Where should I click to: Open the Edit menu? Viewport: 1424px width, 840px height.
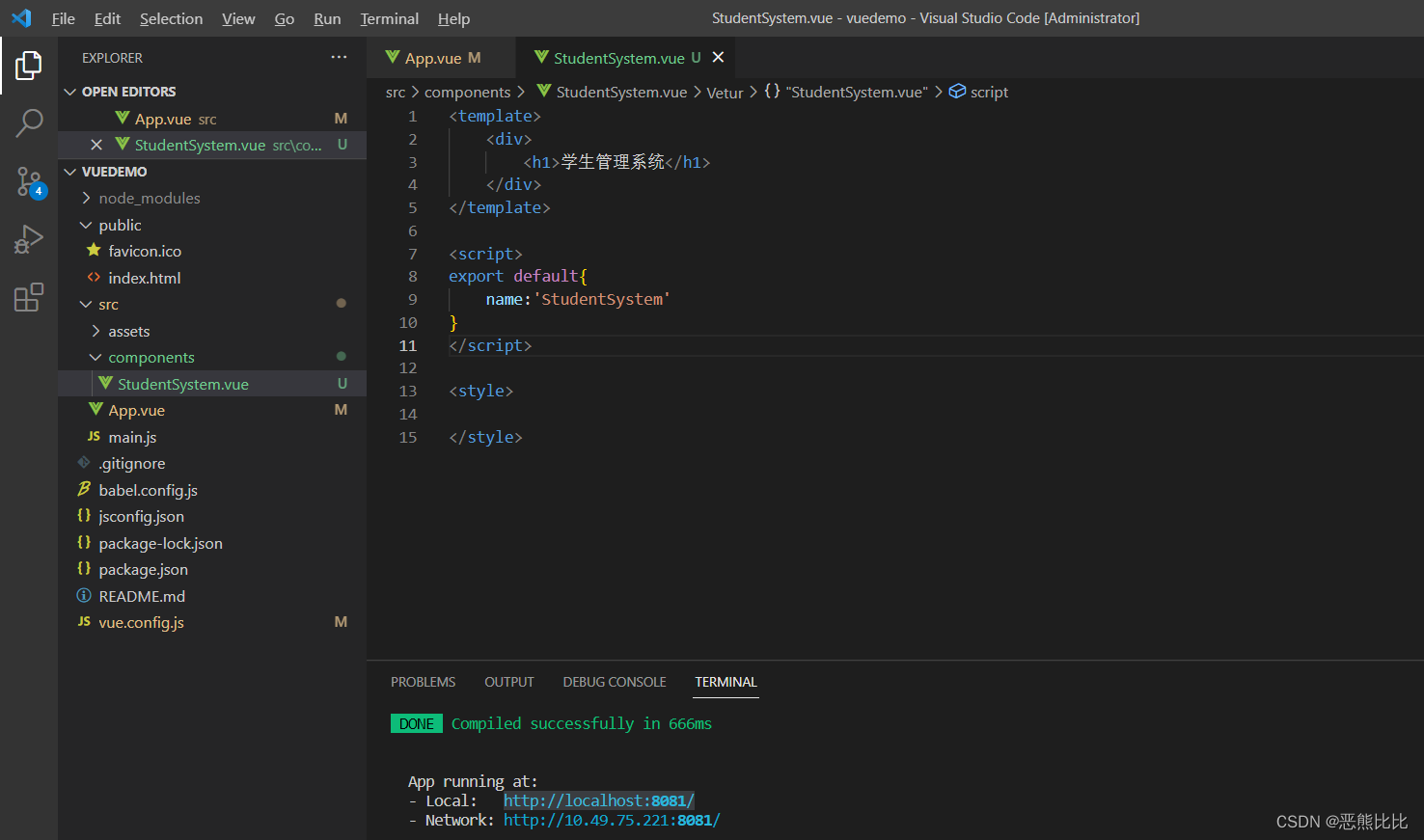coord(107,18)
